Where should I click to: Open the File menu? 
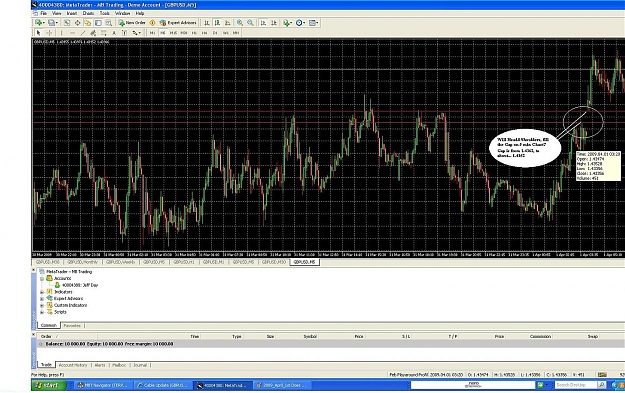[43, 13]
